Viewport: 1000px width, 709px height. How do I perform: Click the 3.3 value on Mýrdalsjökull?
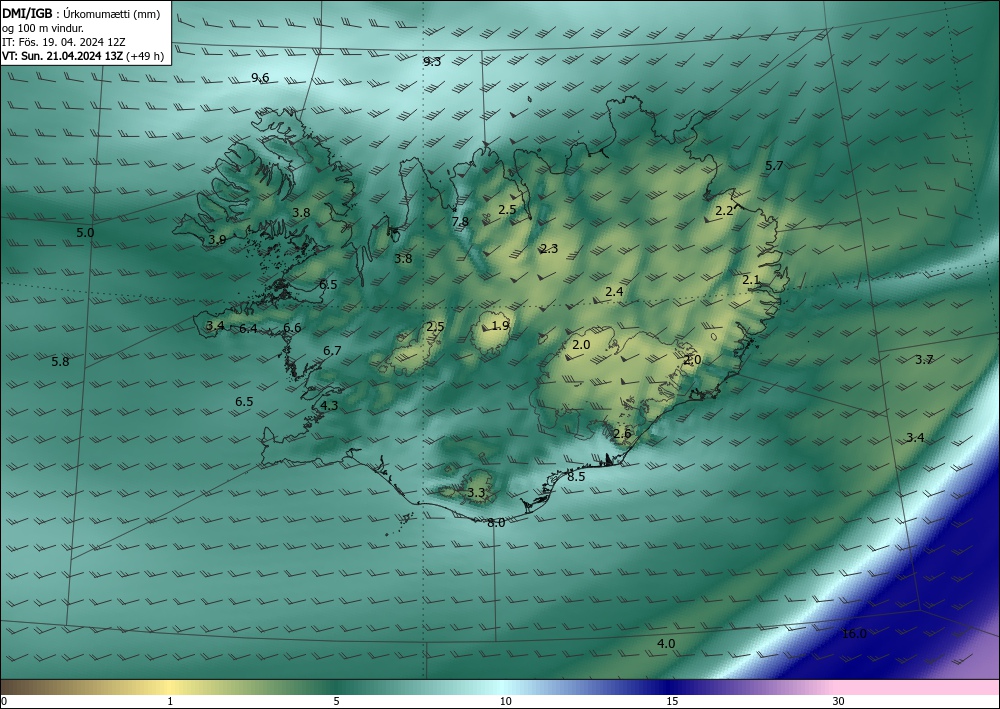pyautogui.click(x=476, y=493)
